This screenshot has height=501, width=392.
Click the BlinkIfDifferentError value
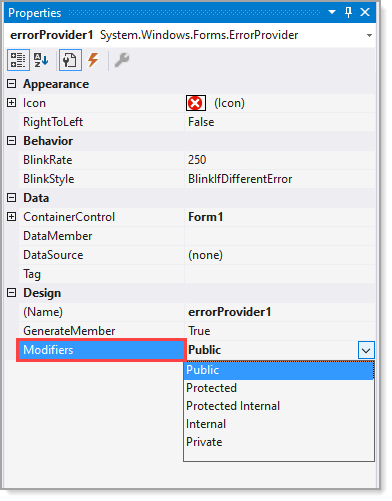coord(240,179)
